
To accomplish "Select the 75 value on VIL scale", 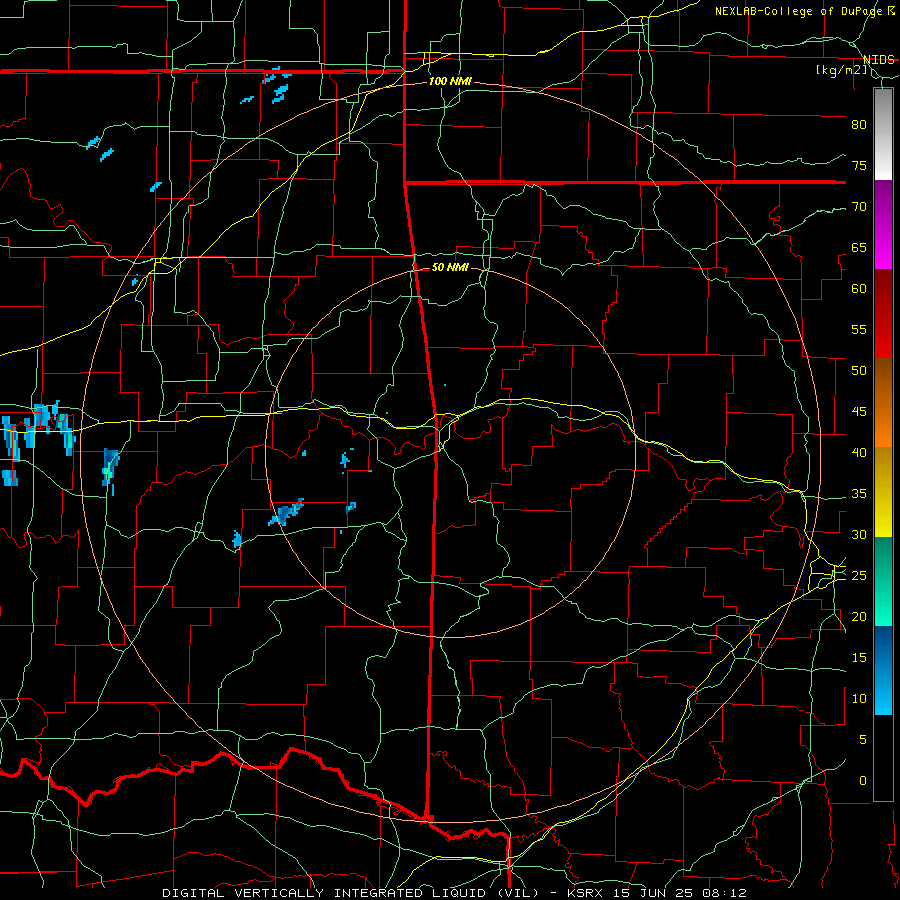I will coord(859,165).
